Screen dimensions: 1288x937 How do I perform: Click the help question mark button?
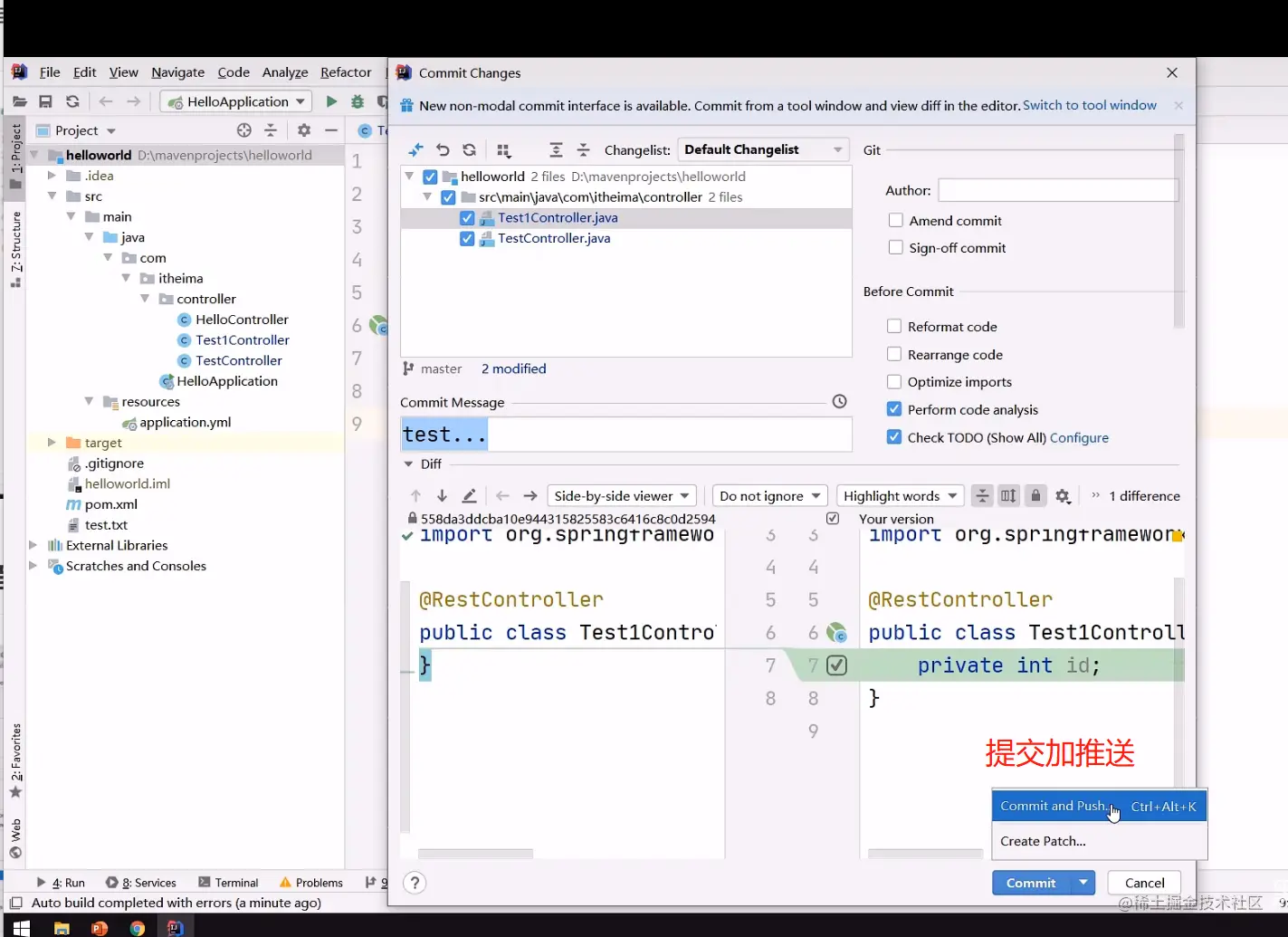(x=415, y=884)
